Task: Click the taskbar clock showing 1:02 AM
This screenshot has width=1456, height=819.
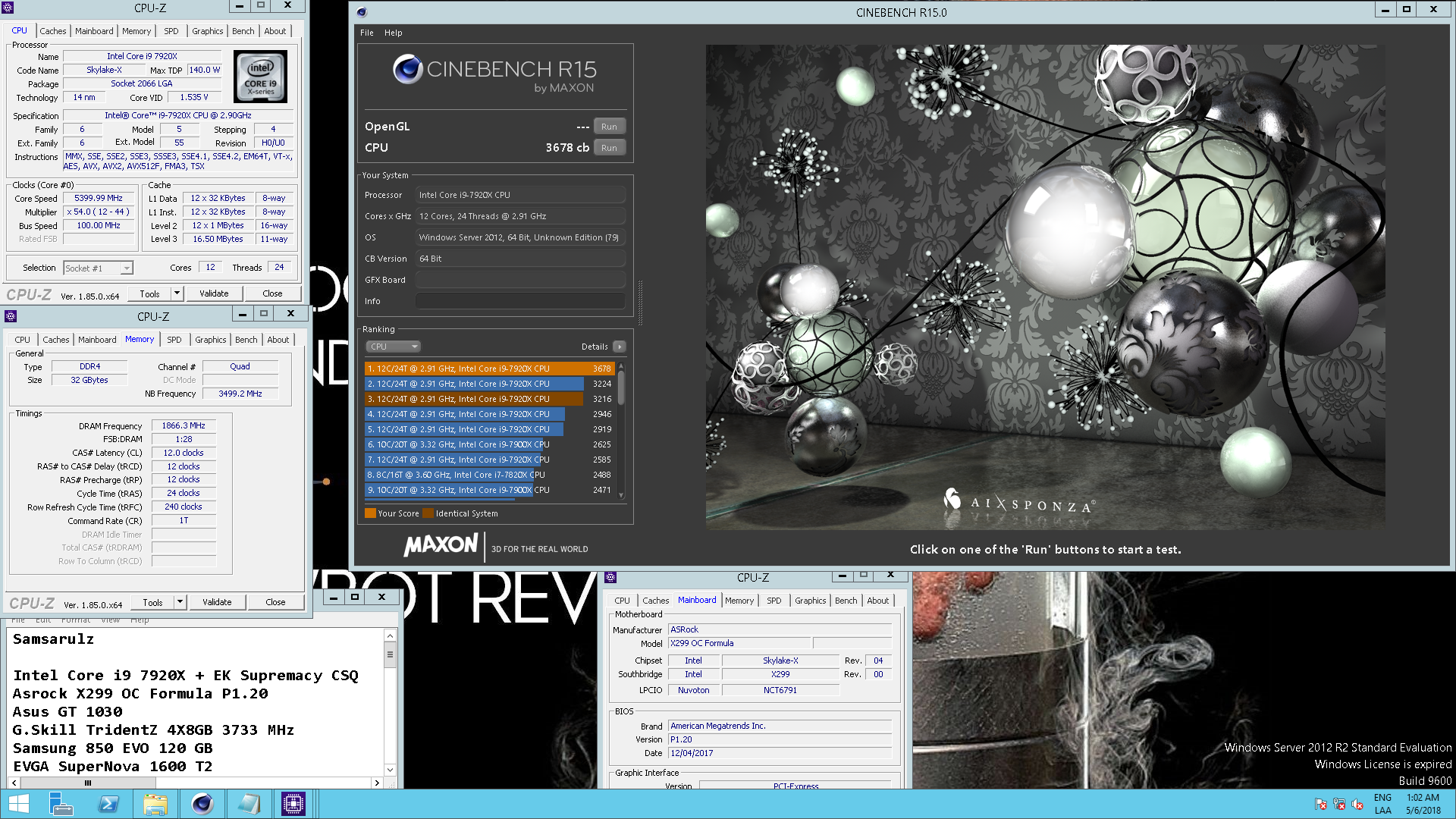Action: click(1423, 798)
